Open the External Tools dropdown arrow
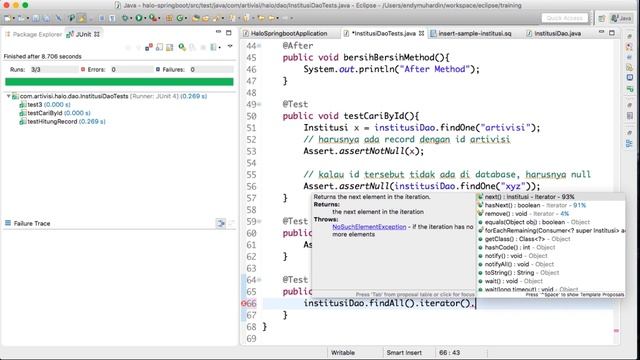This screenshot has width=640, height=360. click(159, 18)
